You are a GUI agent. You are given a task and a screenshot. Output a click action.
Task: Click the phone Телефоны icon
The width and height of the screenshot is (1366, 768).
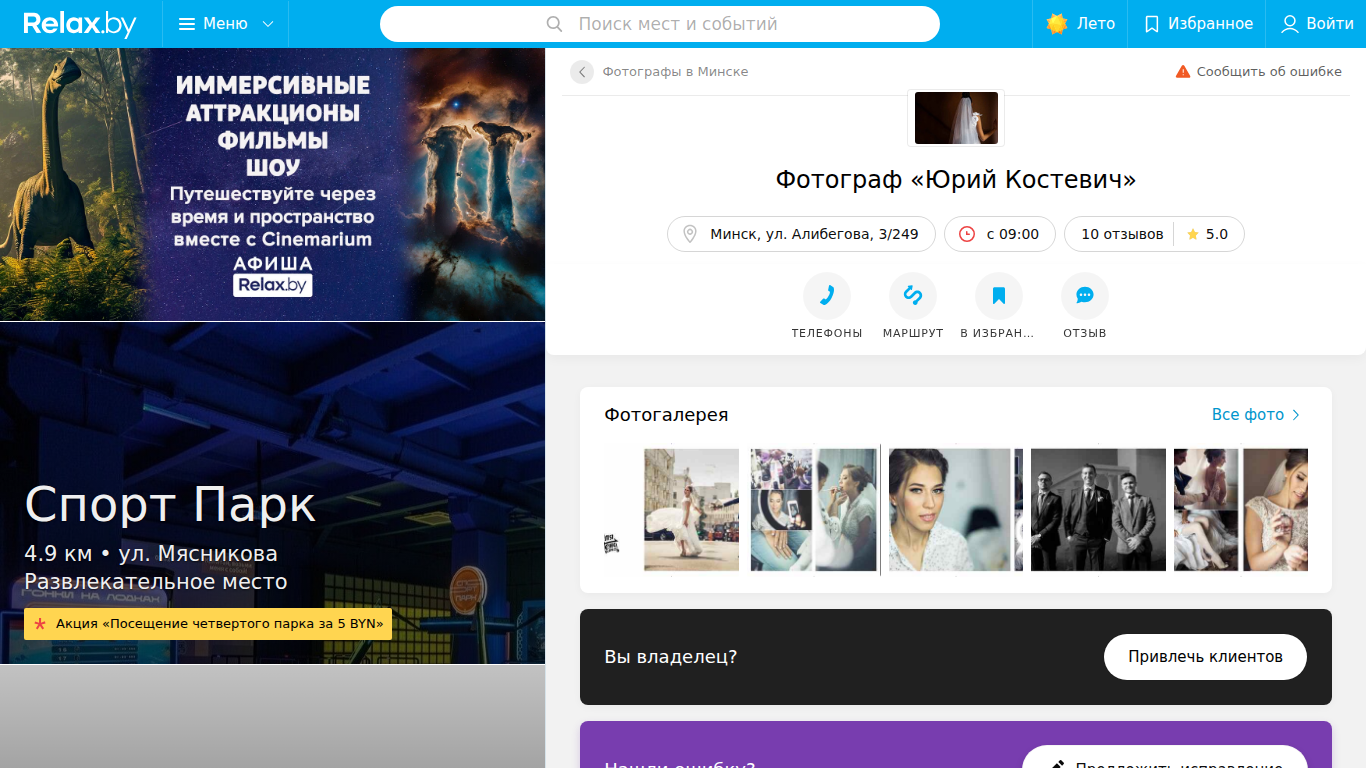click(x=827, y=296)
